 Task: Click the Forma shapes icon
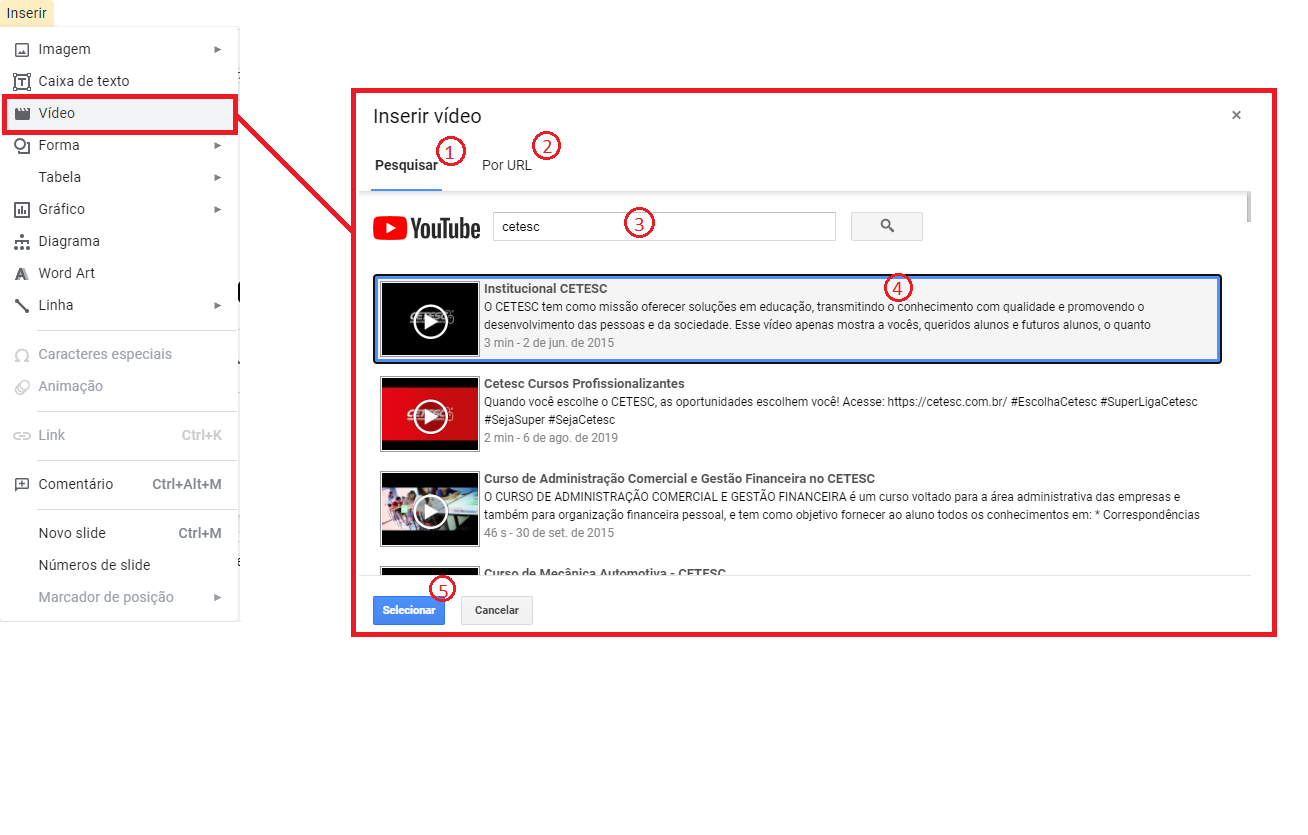21,145
